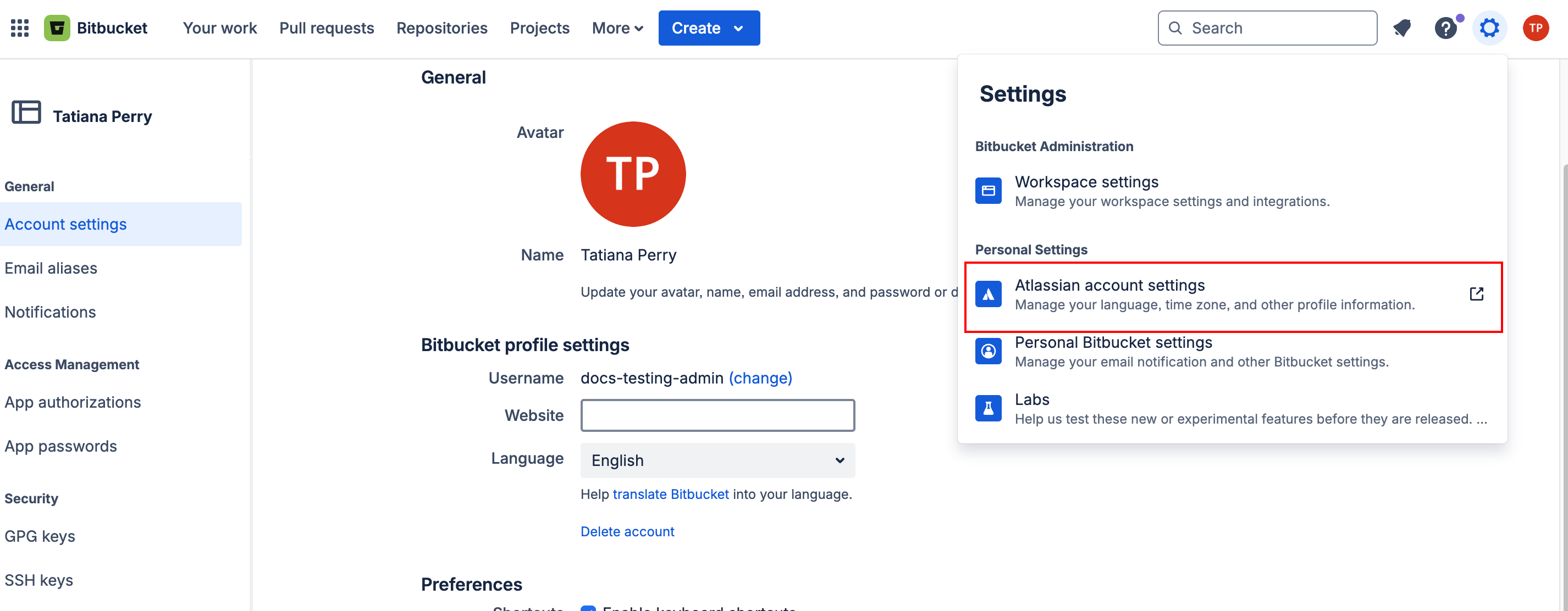Click the tag notification icon
1568x611 pixels.
(1402, 27)
